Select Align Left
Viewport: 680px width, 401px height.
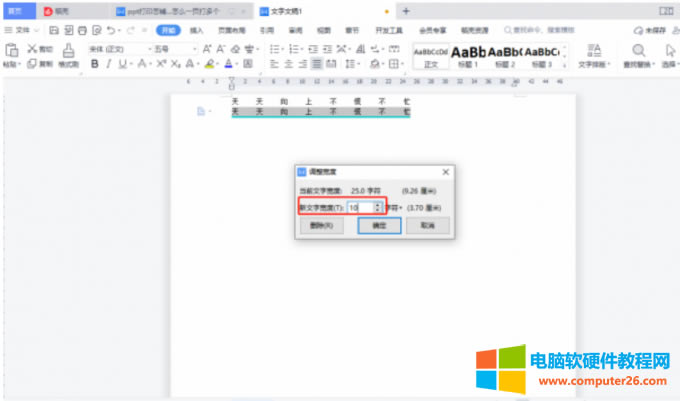pos(275,64)
